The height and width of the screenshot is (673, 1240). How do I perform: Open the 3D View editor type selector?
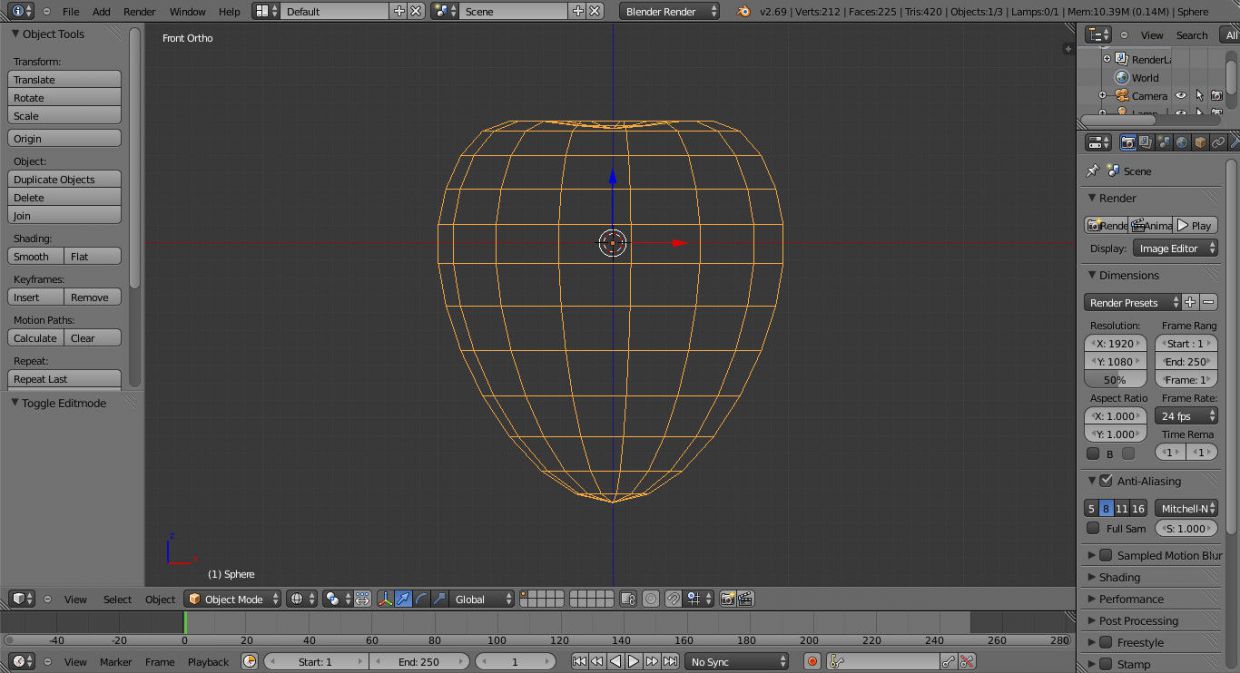point(22,599)
